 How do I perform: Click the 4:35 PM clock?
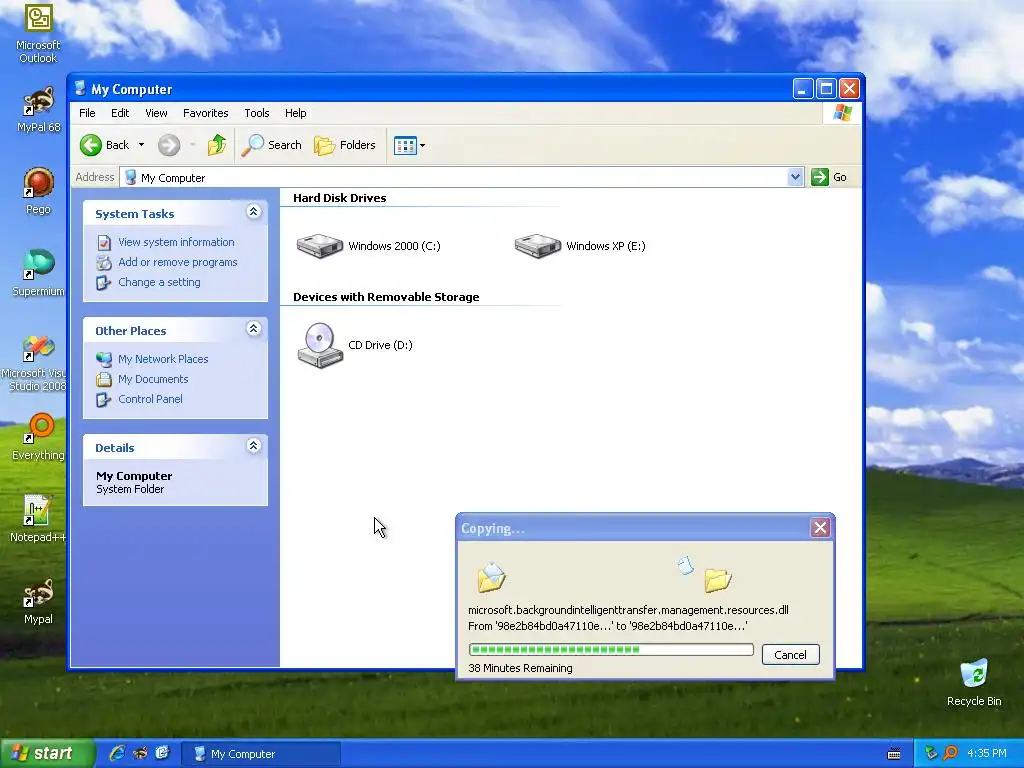(x=987, y=754)
